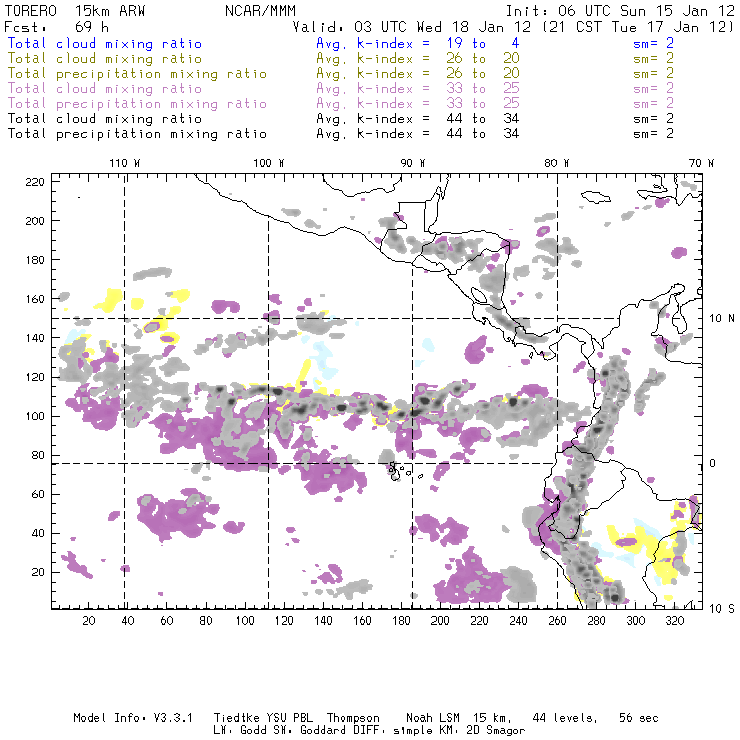Screen dimensions: 740x740
Task: Select the "Tiedtke" scheme name in footer
Action: 236,718
